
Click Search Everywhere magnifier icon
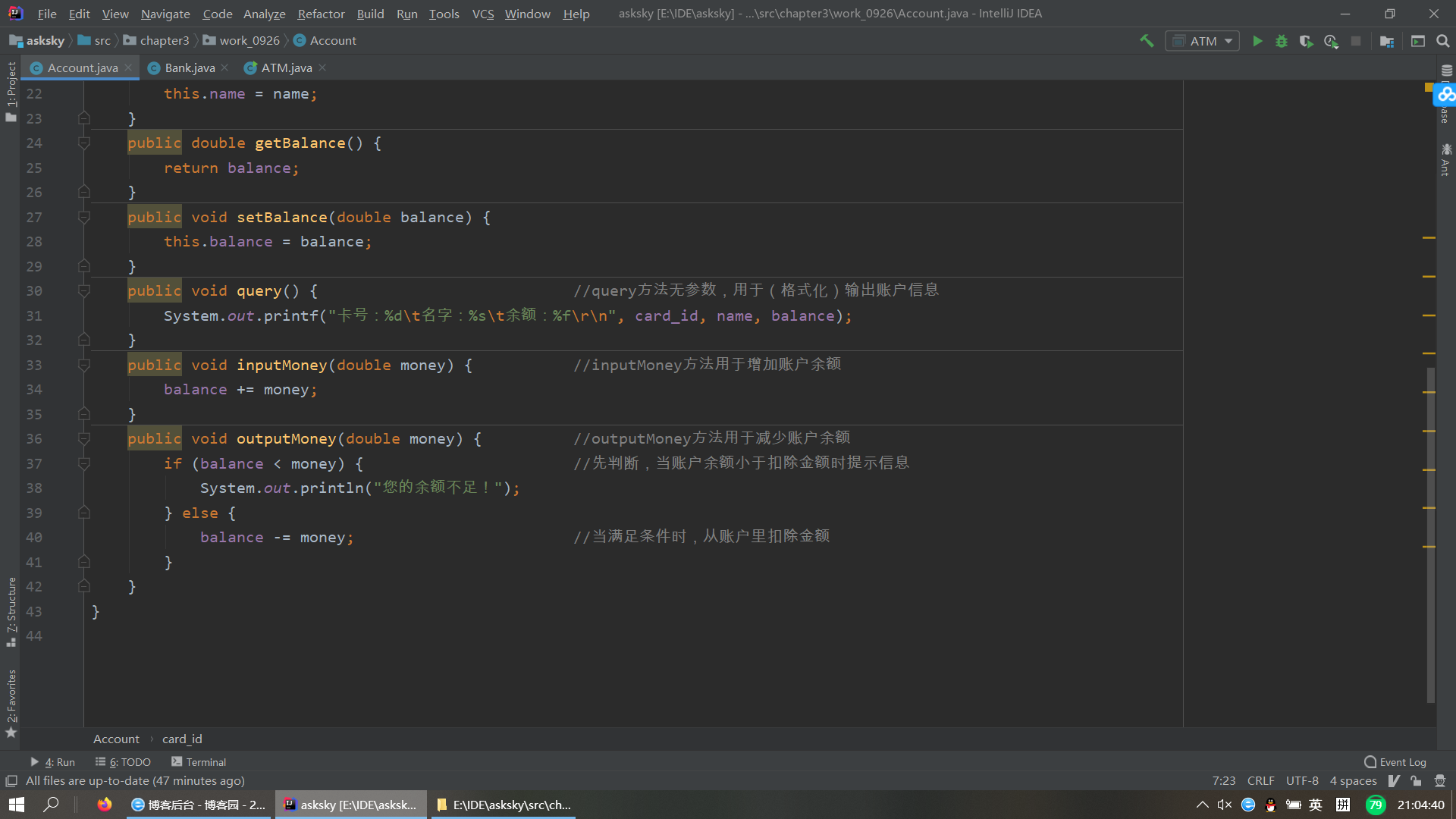(x=1443, y=41)
